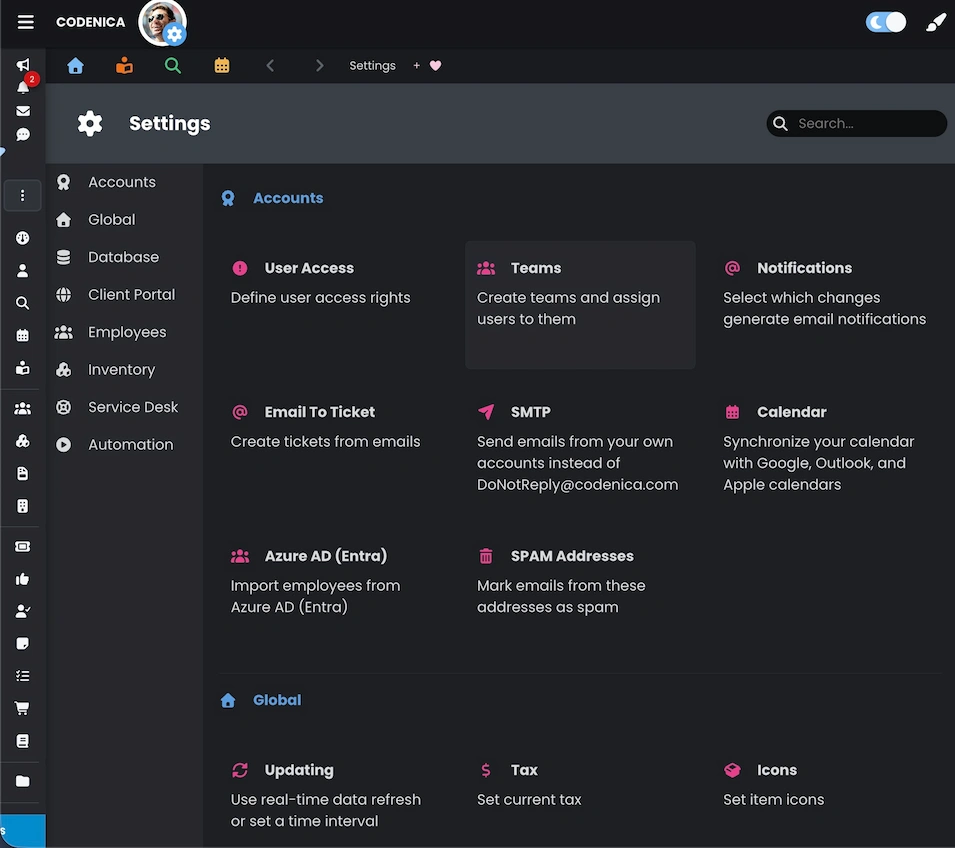Click the user avatar with gear badge
The height and width of the screenshot is (848, 955).
click(x=162, y=22)
